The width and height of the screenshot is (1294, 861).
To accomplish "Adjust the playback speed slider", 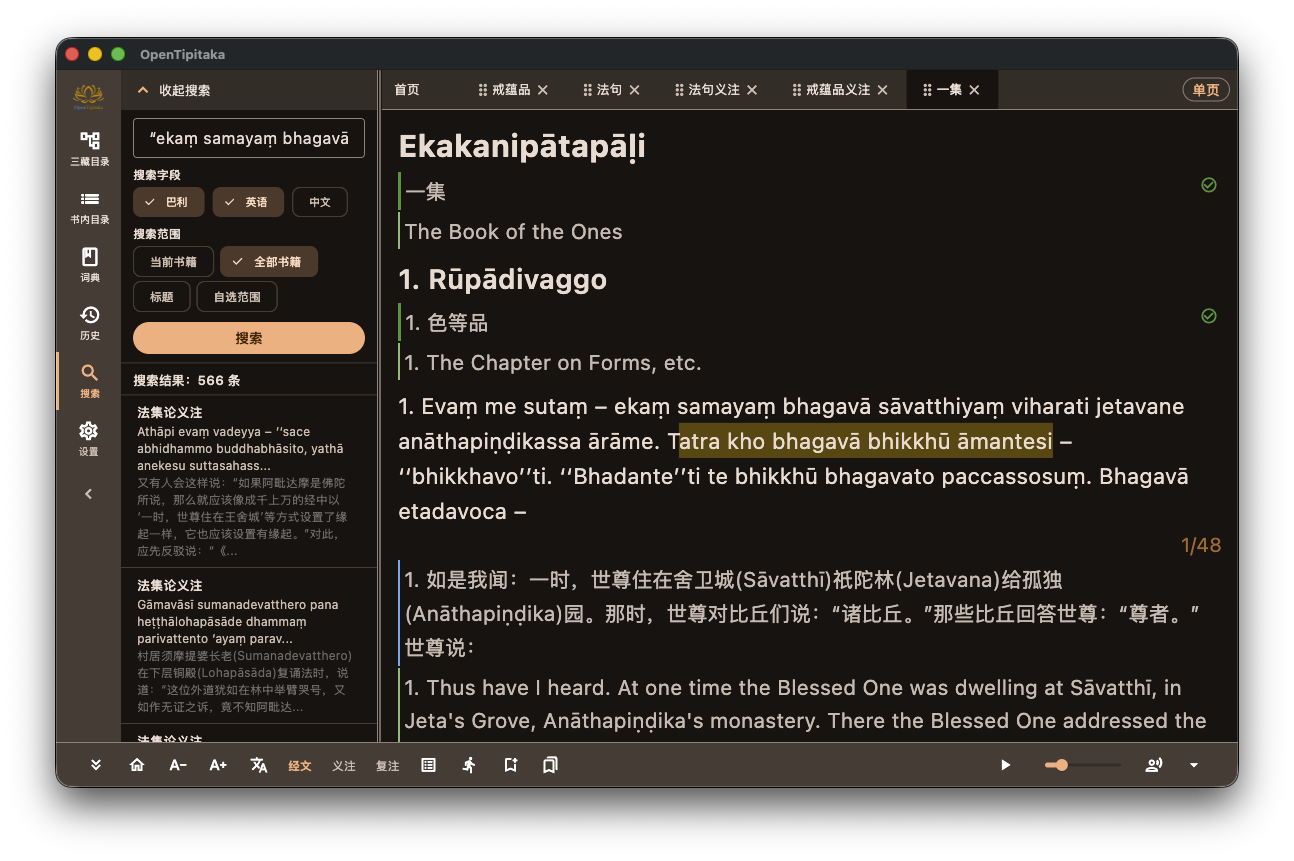I will click(1082, 765).
